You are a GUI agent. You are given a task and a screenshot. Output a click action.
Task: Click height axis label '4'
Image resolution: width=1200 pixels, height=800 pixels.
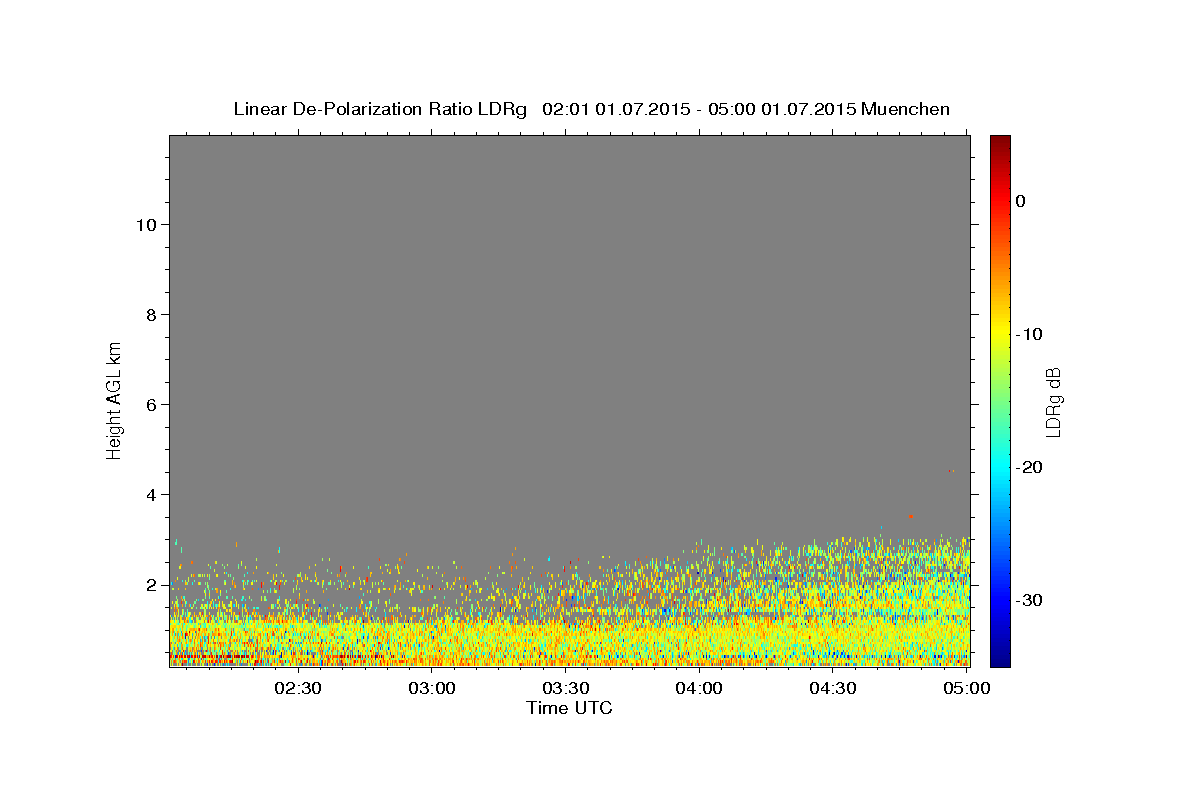tap(152, 495)
